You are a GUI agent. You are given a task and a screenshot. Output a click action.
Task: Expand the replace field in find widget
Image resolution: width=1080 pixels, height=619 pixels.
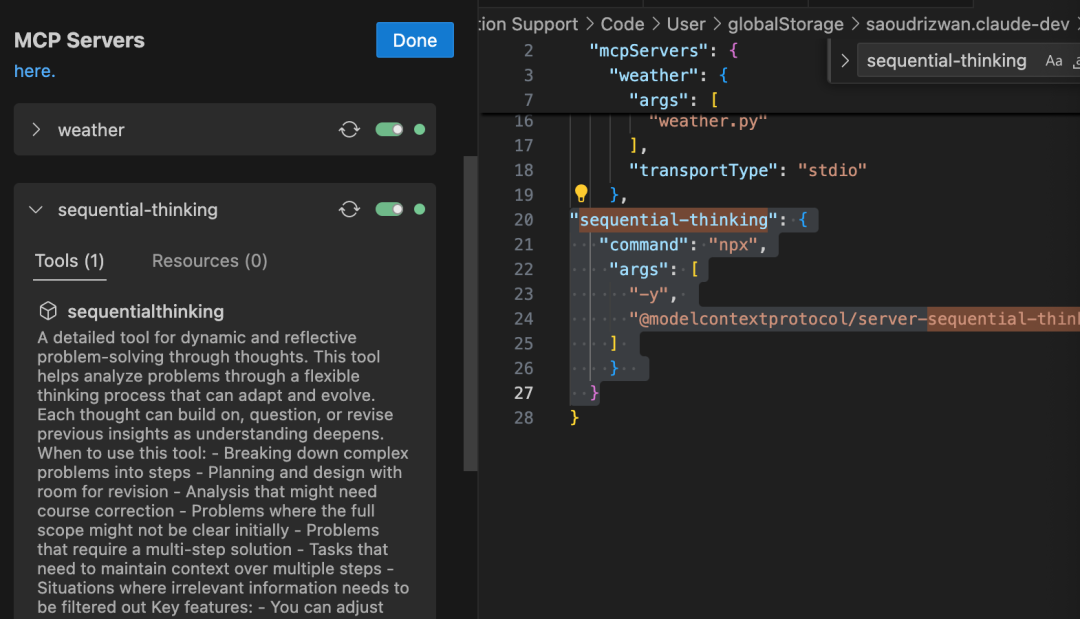click(845, 61)
